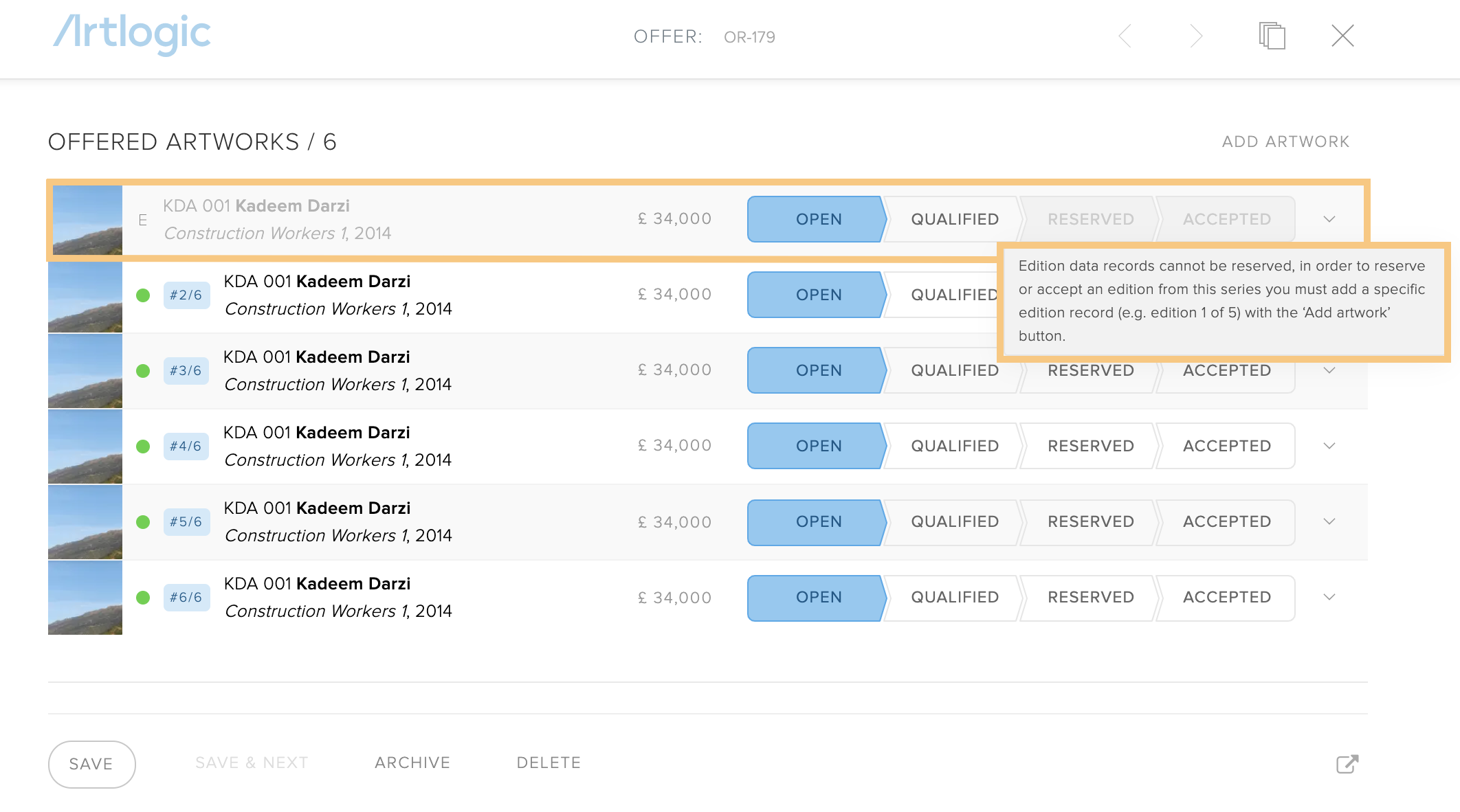Viewport: 1460px width, 812px height.
Task: Close the offer OR-179 panel
Action: (1342, 36)
